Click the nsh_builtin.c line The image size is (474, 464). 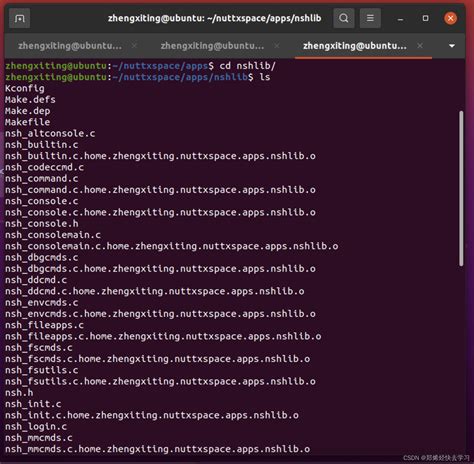tap(42, 145)
